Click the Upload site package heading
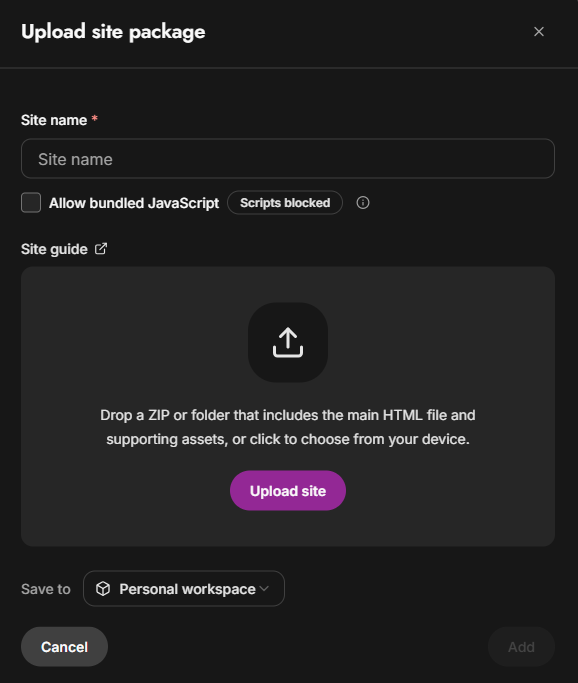The image size is (578, 683). 113,32
